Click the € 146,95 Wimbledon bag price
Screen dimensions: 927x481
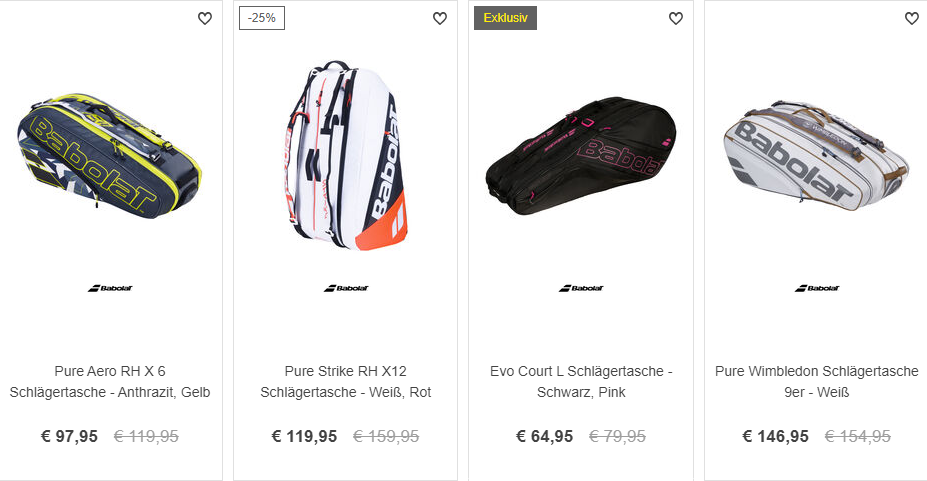click(x=776, y=437)
